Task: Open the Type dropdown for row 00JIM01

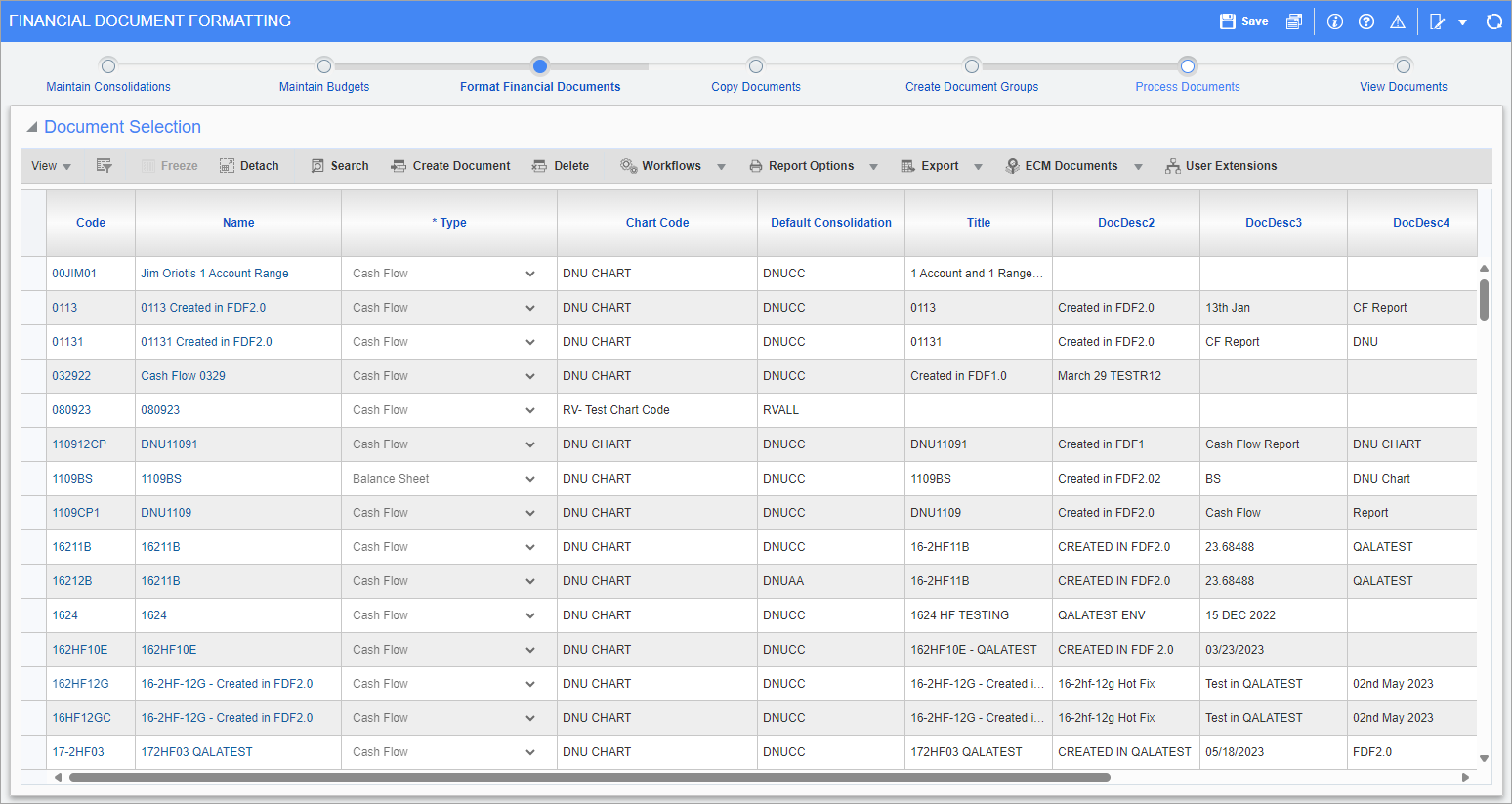Action: (x=530, y=274)
